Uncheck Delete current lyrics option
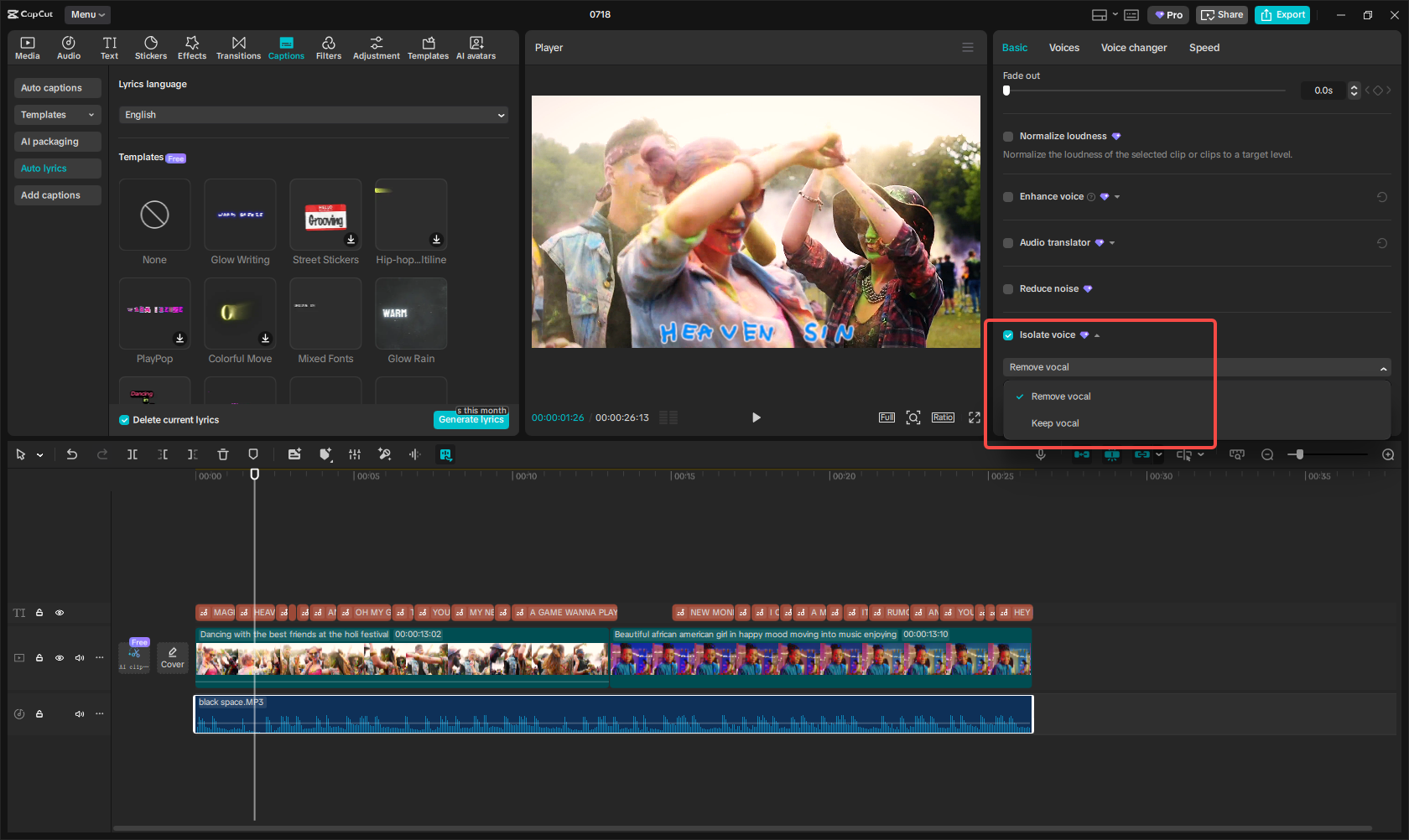The height and width of the screenshot is (840, 1409). pyautogui.click(x=124, y=420)
